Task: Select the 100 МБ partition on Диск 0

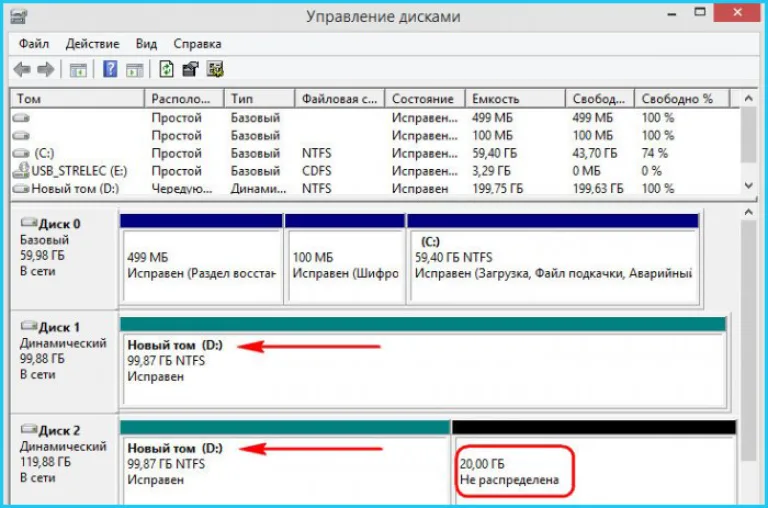Action: [x=345, y=258]
